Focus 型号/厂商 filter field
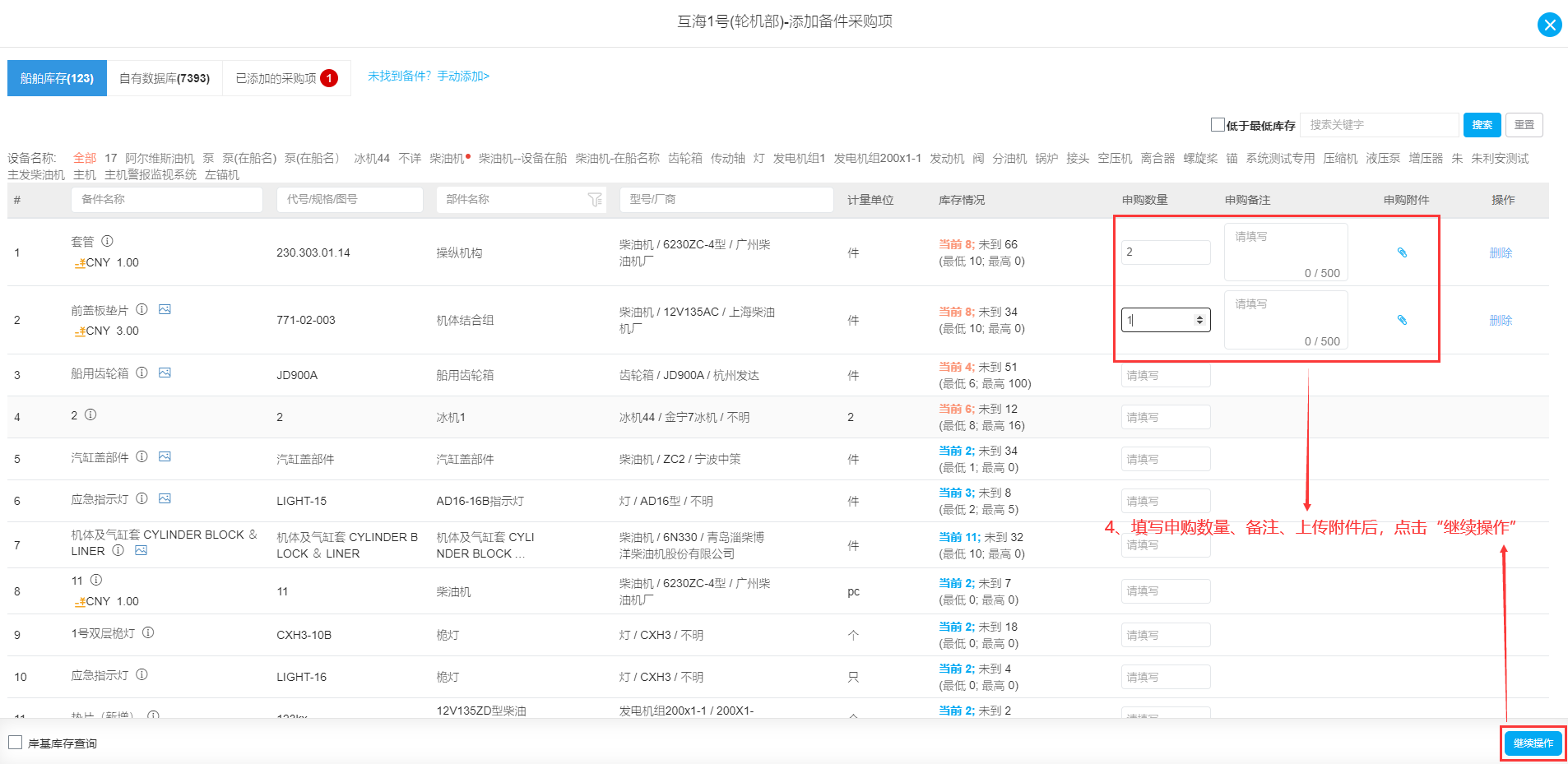The image size is (1568, 764). 726,200
